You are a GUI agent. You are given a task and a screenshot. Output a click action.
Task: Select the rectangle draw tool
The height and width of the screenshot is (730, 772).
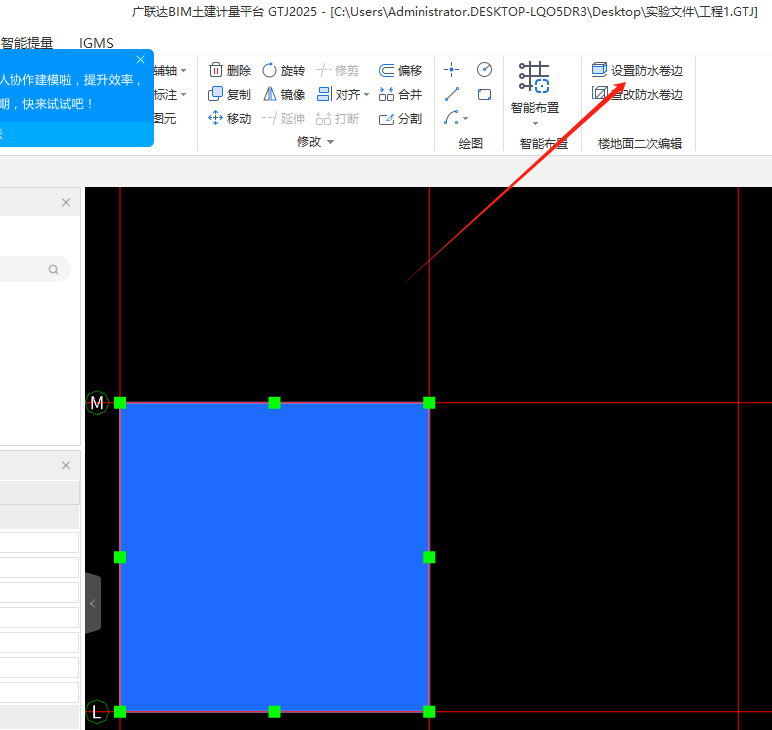click(484, 94)
